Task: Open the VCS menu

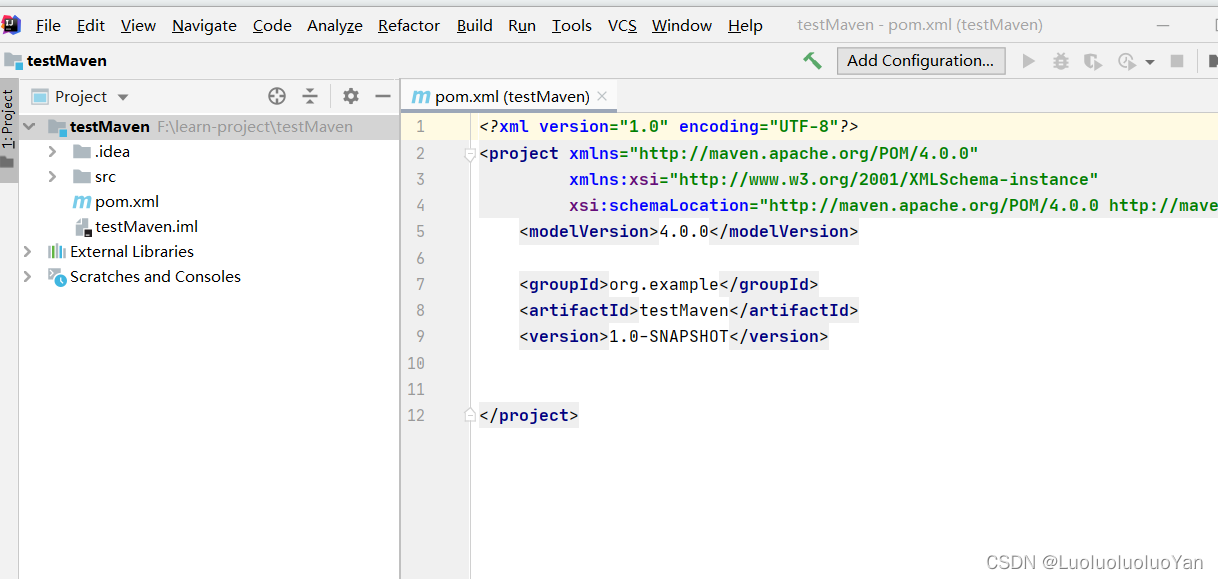Action: click(622, 25)
